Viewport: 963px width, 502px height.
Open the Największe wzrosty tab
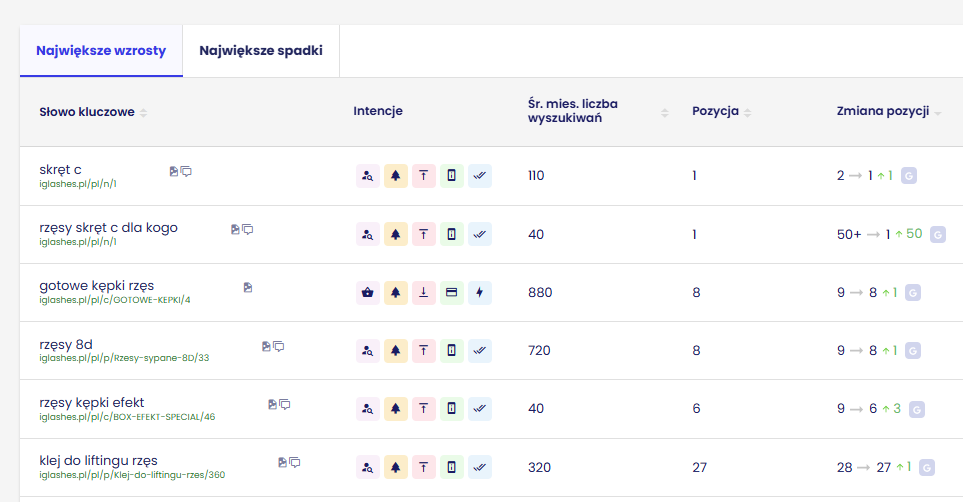[101, 50]
